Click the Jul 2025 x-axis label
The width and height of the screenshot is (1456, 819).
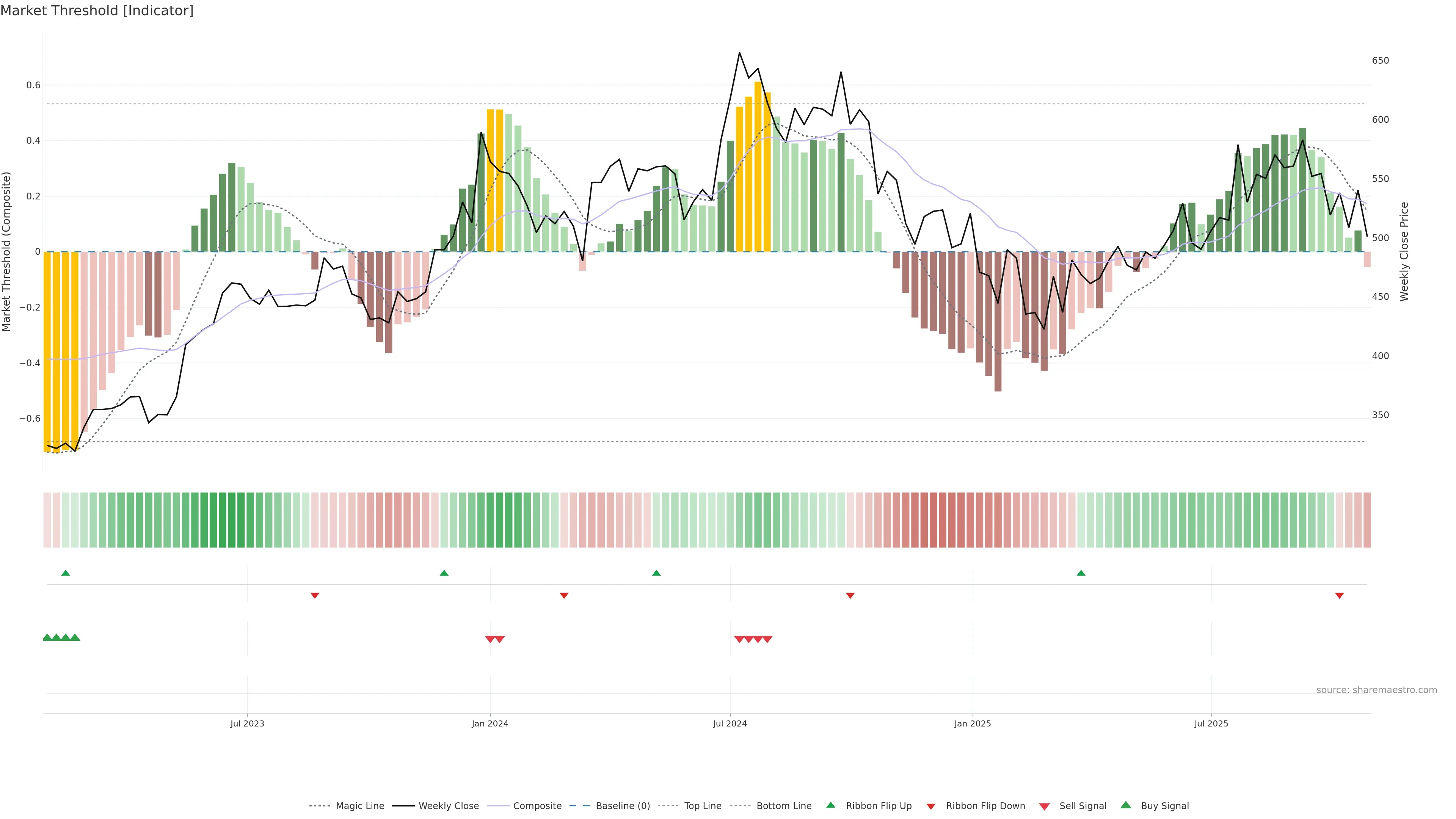[1211, 723]
